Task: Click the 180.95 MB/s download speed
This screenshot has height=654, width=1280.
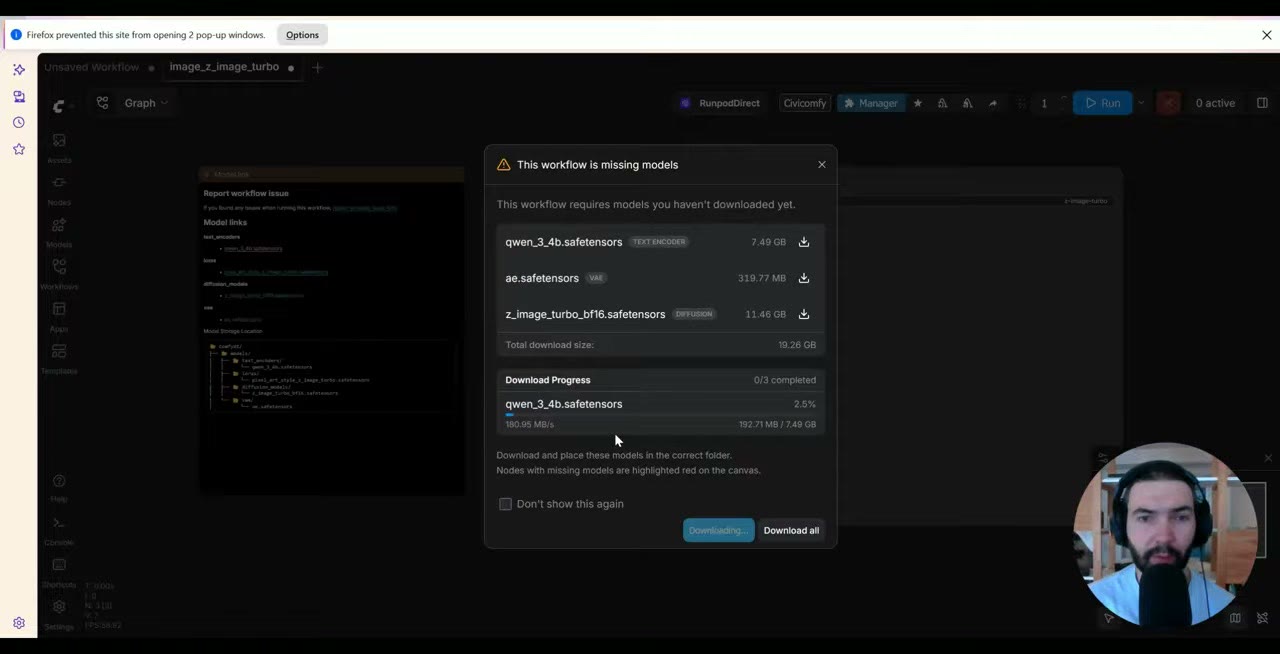Action: [529, 424]
